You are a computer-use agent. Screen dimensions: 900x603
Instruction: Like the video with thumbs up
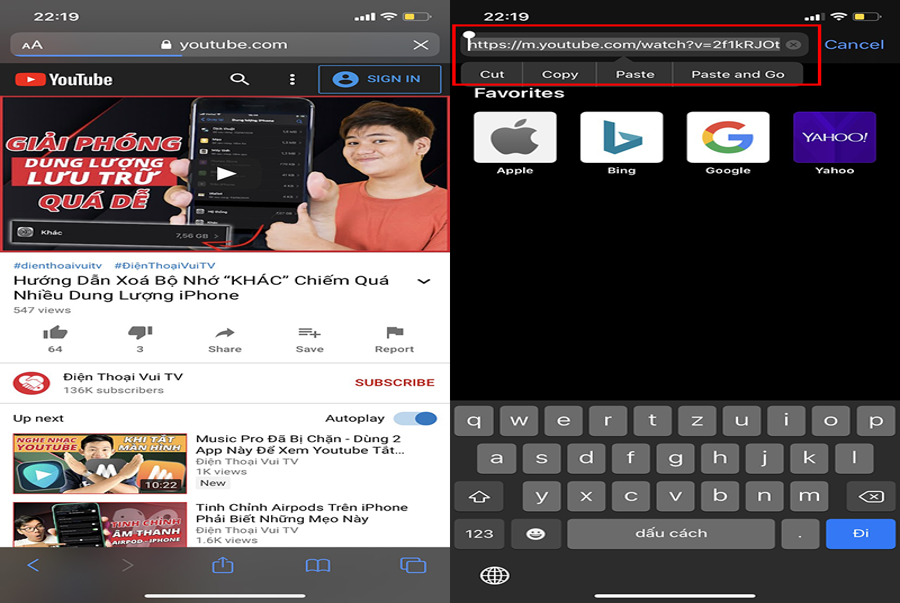pos(55,333)
